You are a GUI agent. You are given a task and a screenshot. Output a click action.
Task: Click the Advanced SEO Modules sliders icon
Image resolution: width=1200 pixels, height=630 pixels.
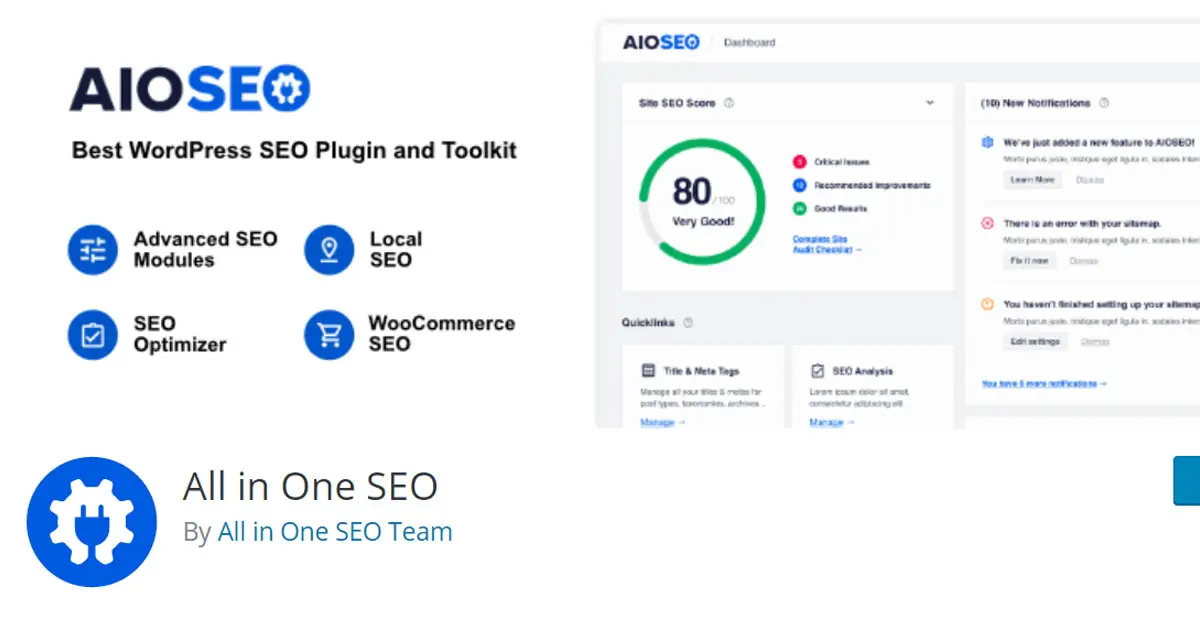[93, 250]
